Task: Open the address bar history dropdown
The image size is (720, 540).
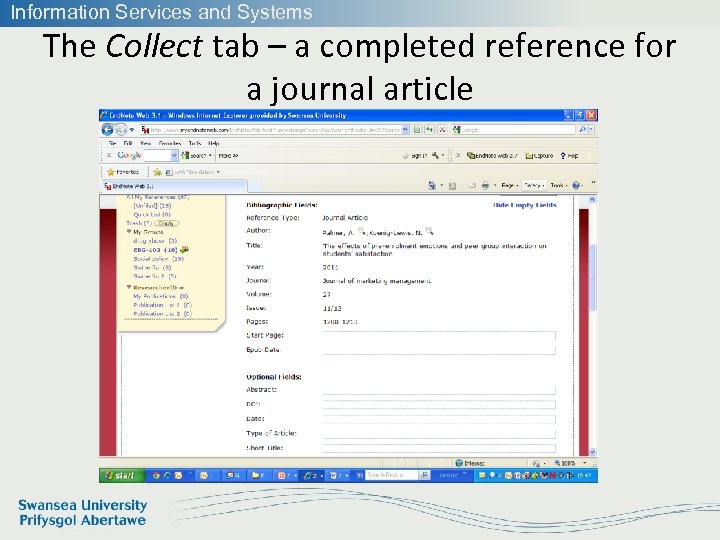Action: (405, 130)
